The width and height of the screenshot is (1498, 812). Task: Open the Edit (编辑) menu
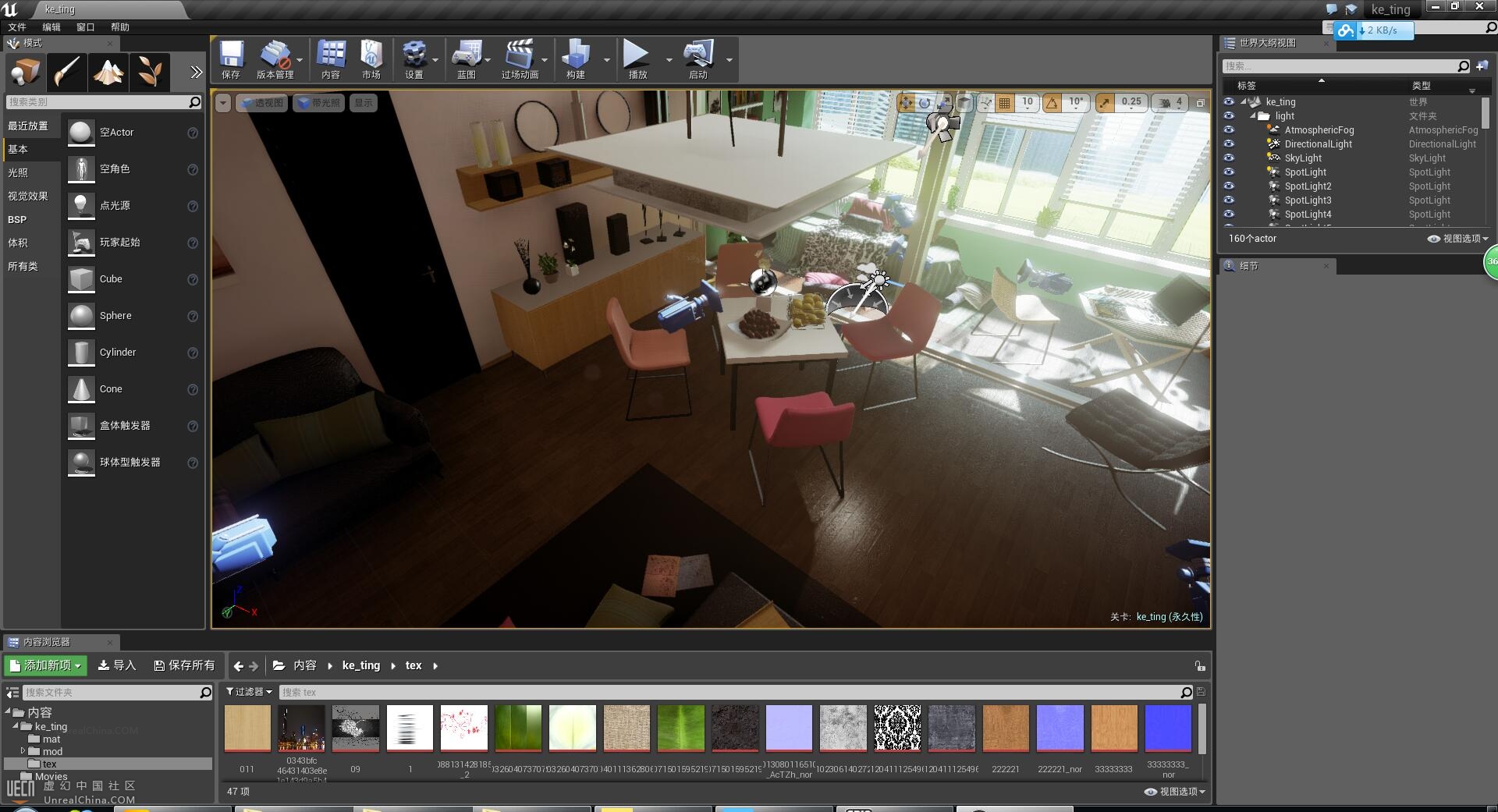coord(51,27)
